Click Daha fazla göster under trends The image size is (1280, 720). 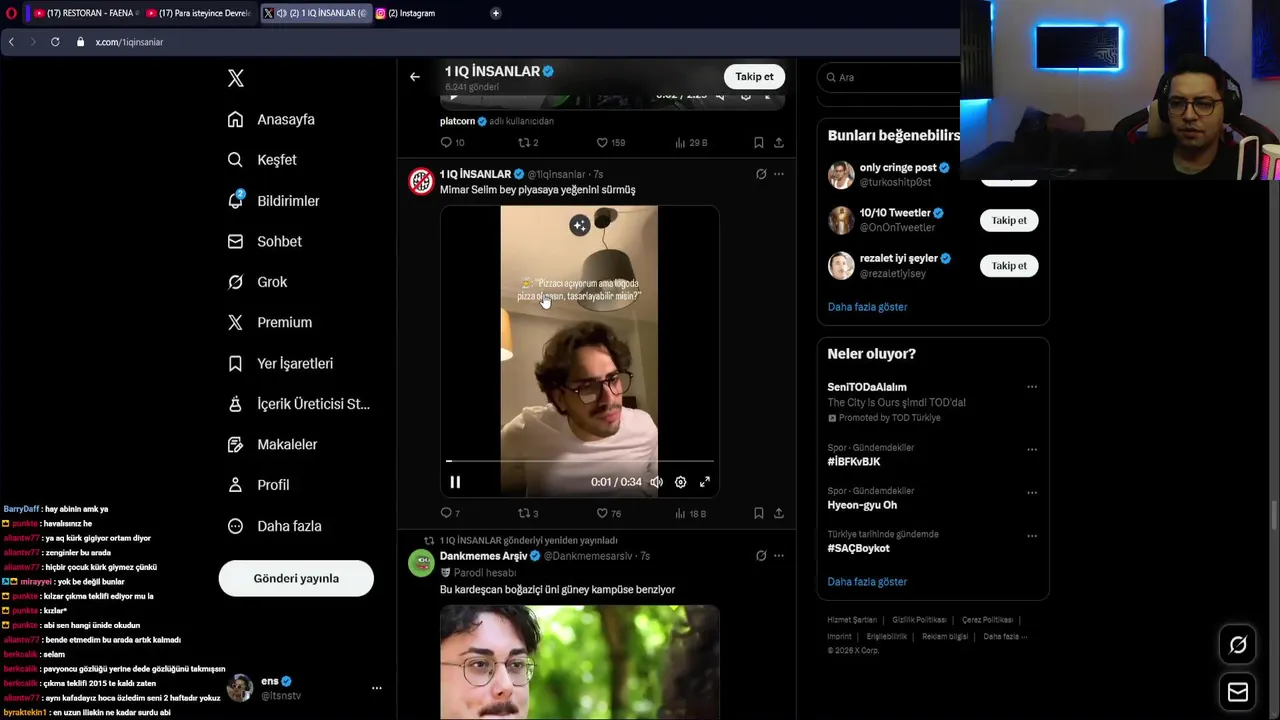[x=867, y=582]
